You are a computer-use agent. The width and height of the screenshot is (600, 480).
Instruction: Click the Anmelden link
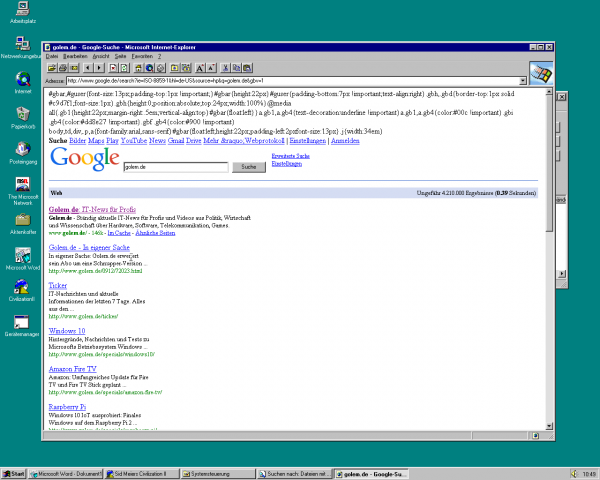(345, 140)
